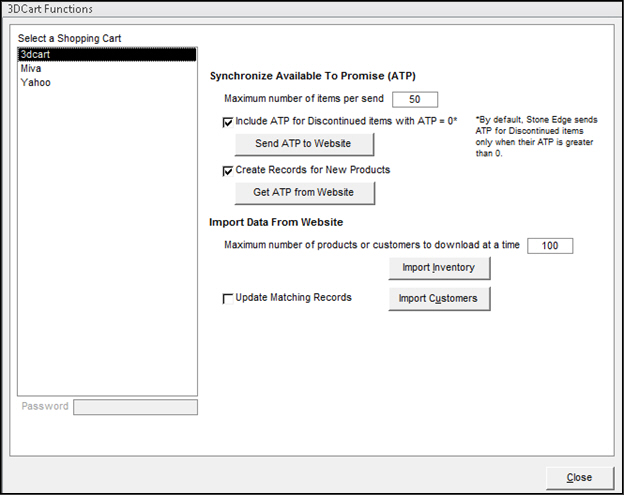Click the Select a Shopping Cart label

coord(69,39)
